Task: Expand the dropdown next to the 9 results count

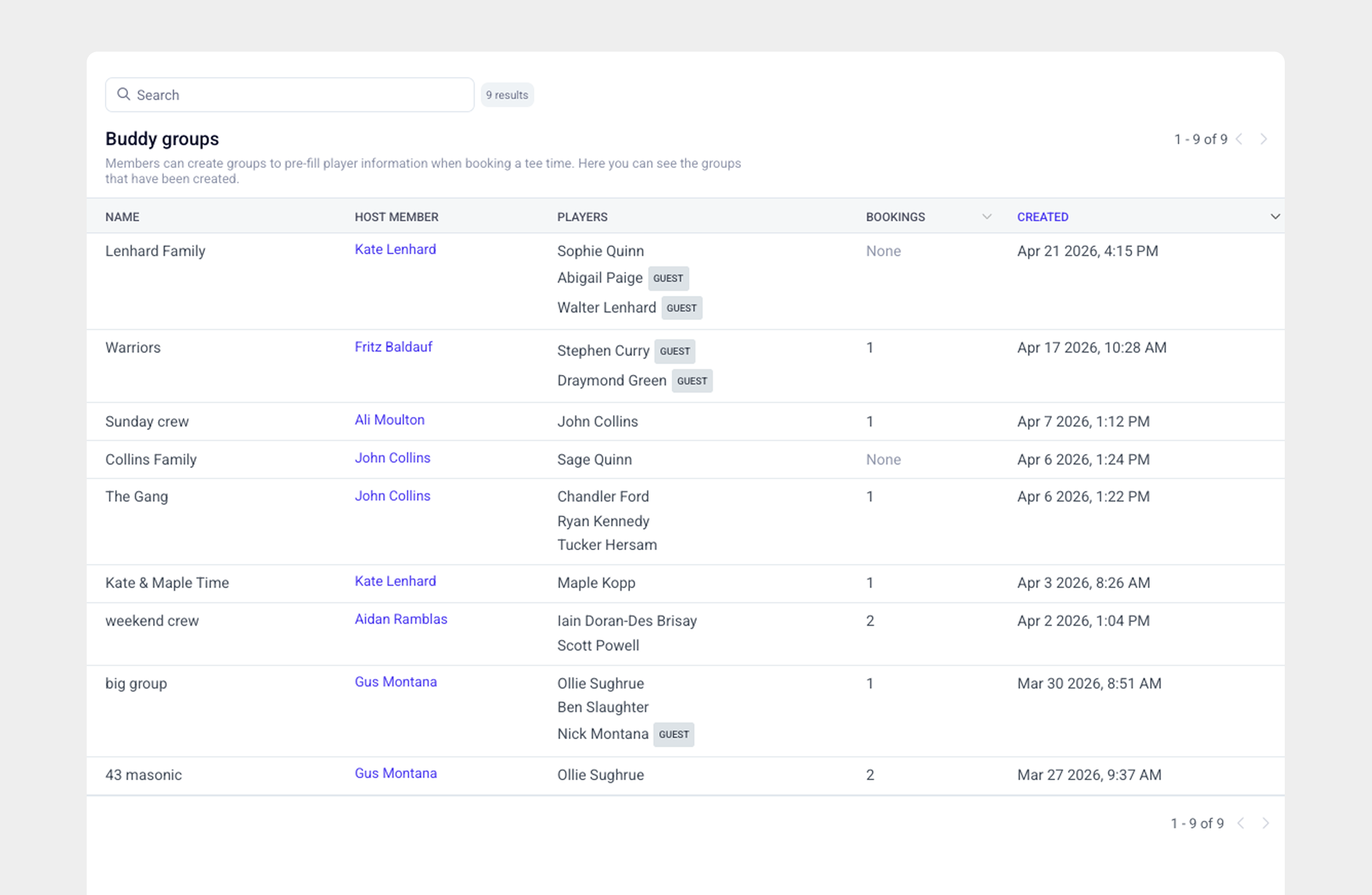Action: click(x=507, y=94)
